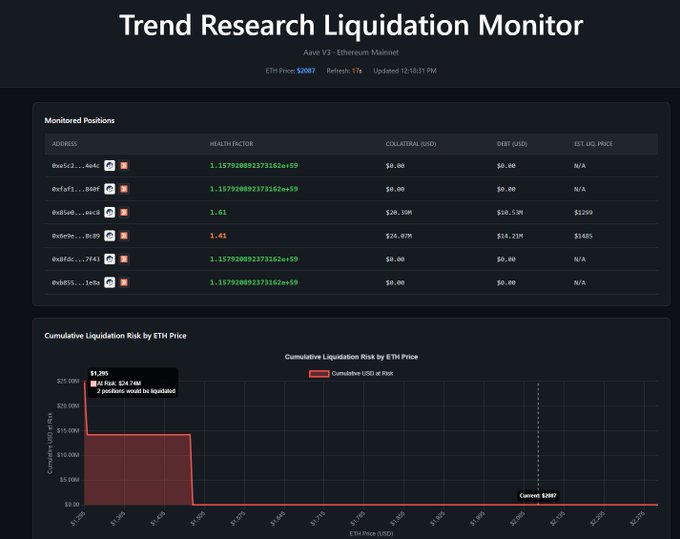Viewport: 680px width, 539px height.
Task: Click the red legend color box
Action: 318,373
